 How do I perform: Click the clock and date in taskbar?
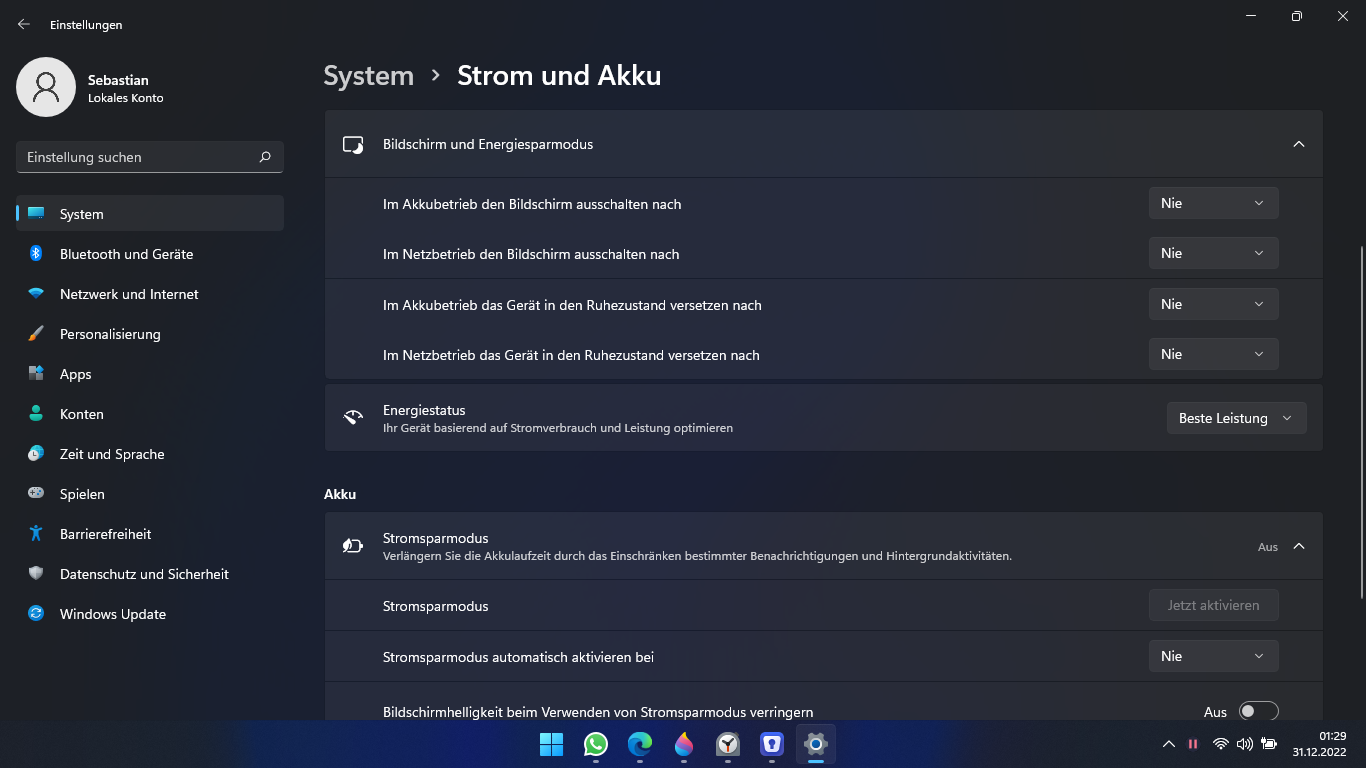(1319, 744)
